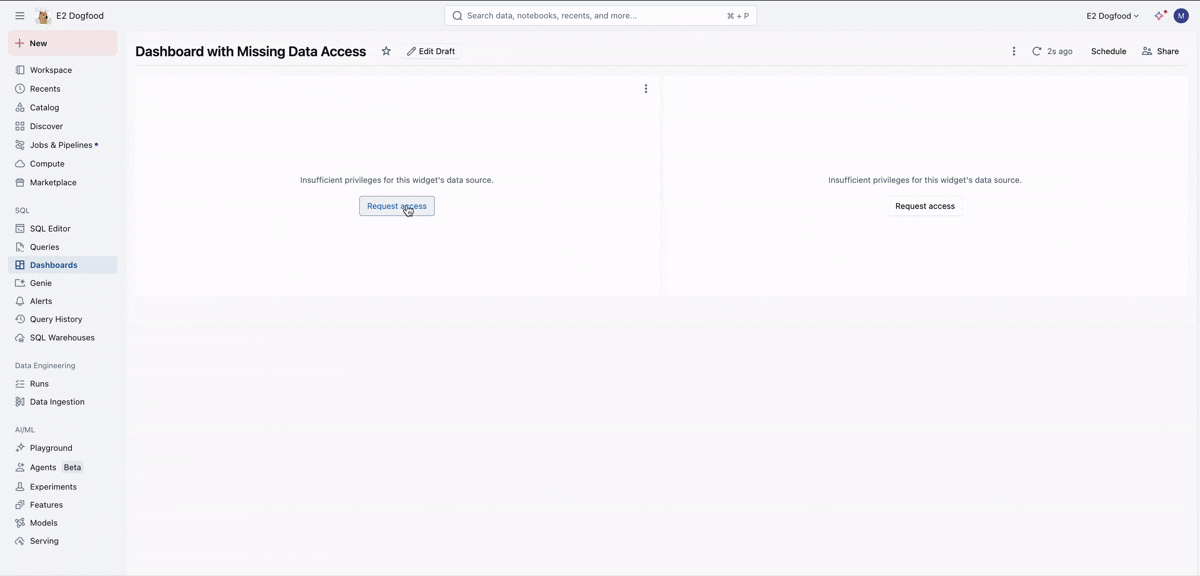Open the Queries page
This screenshot has height=576, width=1200.
(62, 247)
